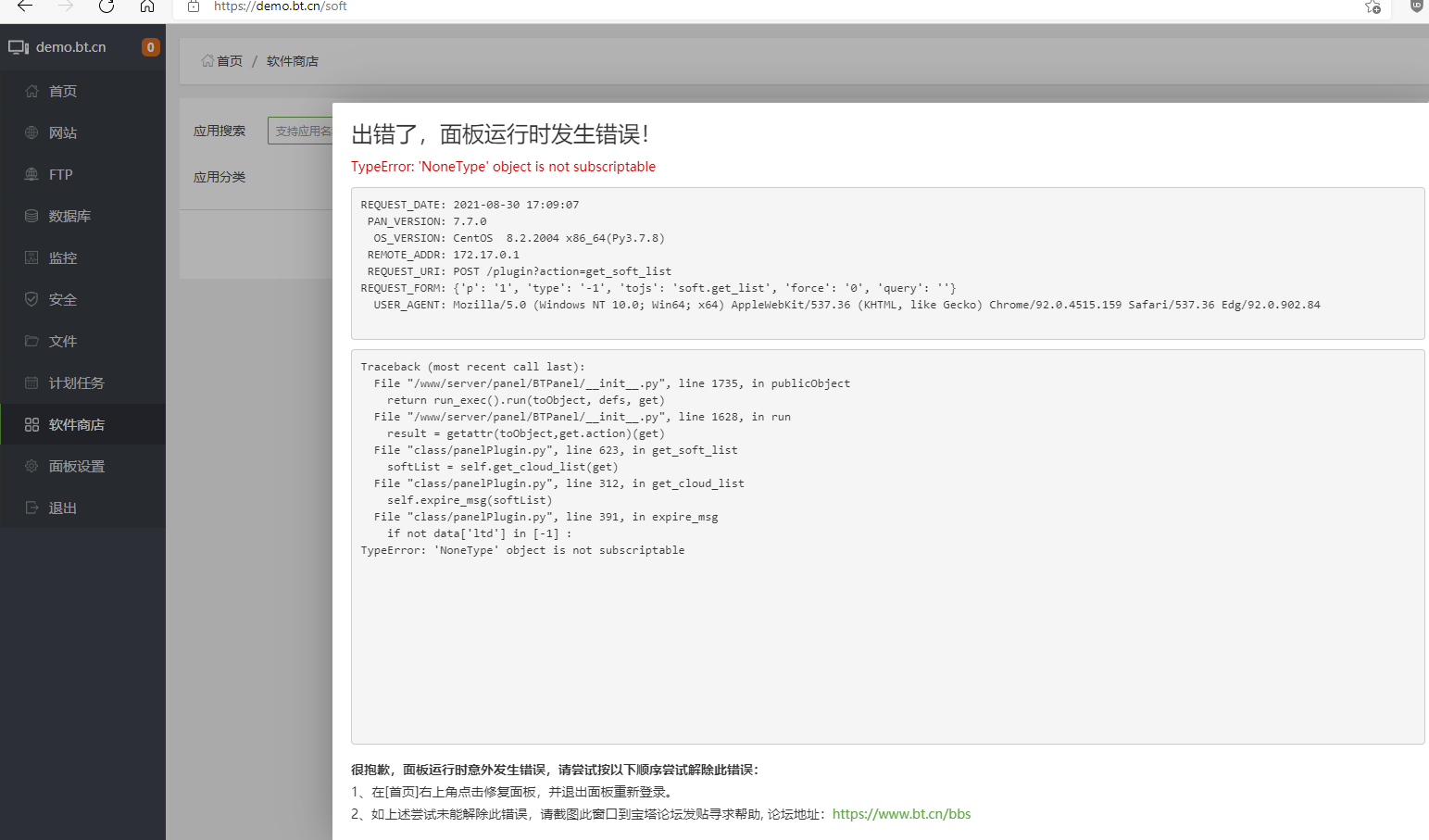This screenshot has height=840, width=1429.
Task: Click the error heading 出错了，面板运行时发生错误!
Action: click(x=500, y=134)
